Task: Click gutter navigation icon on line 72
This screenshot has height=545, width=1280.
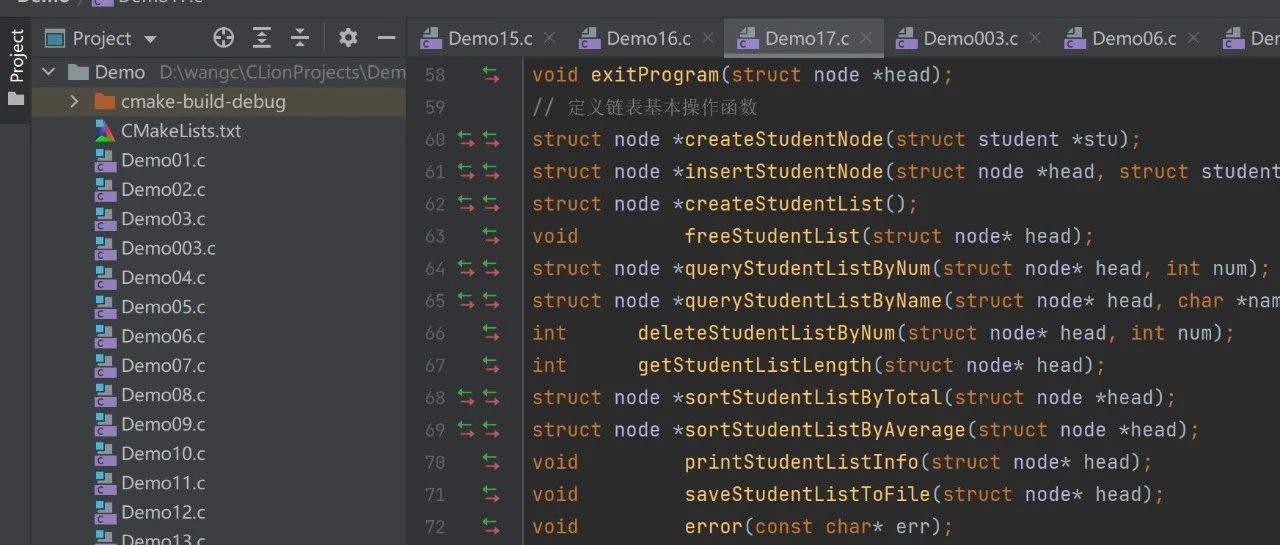Action: (x=490, y=526)
